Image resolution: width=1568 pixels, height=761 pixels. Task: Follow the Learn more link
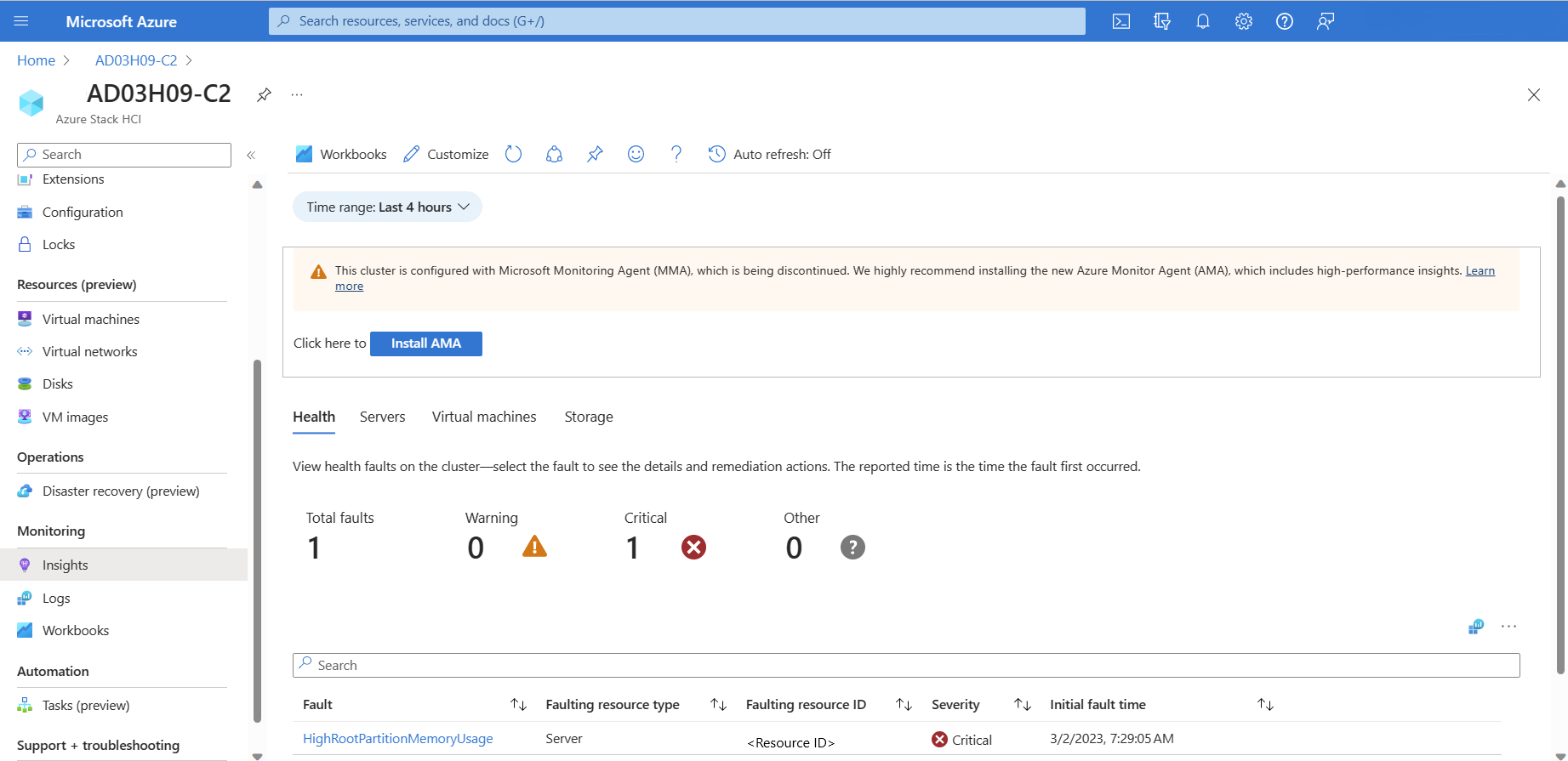coord(1480,270)
